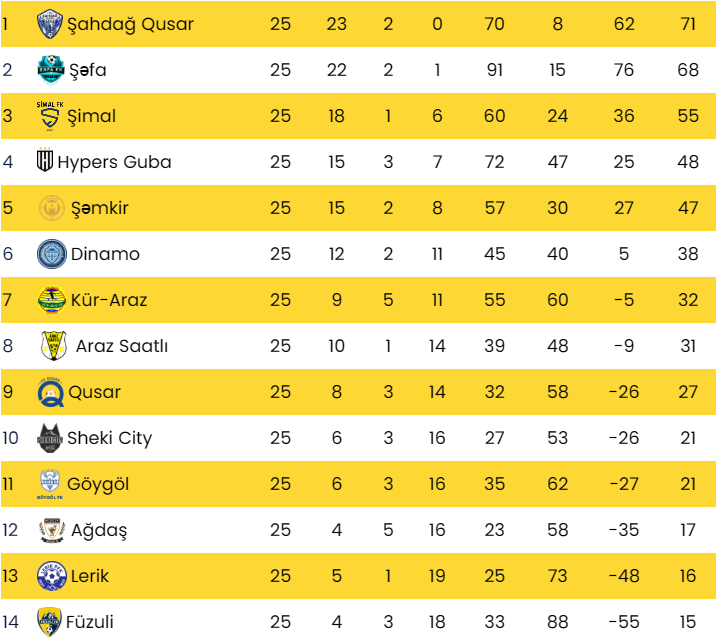Click the Hypers Guba striped shield logo

coord(45,160)
